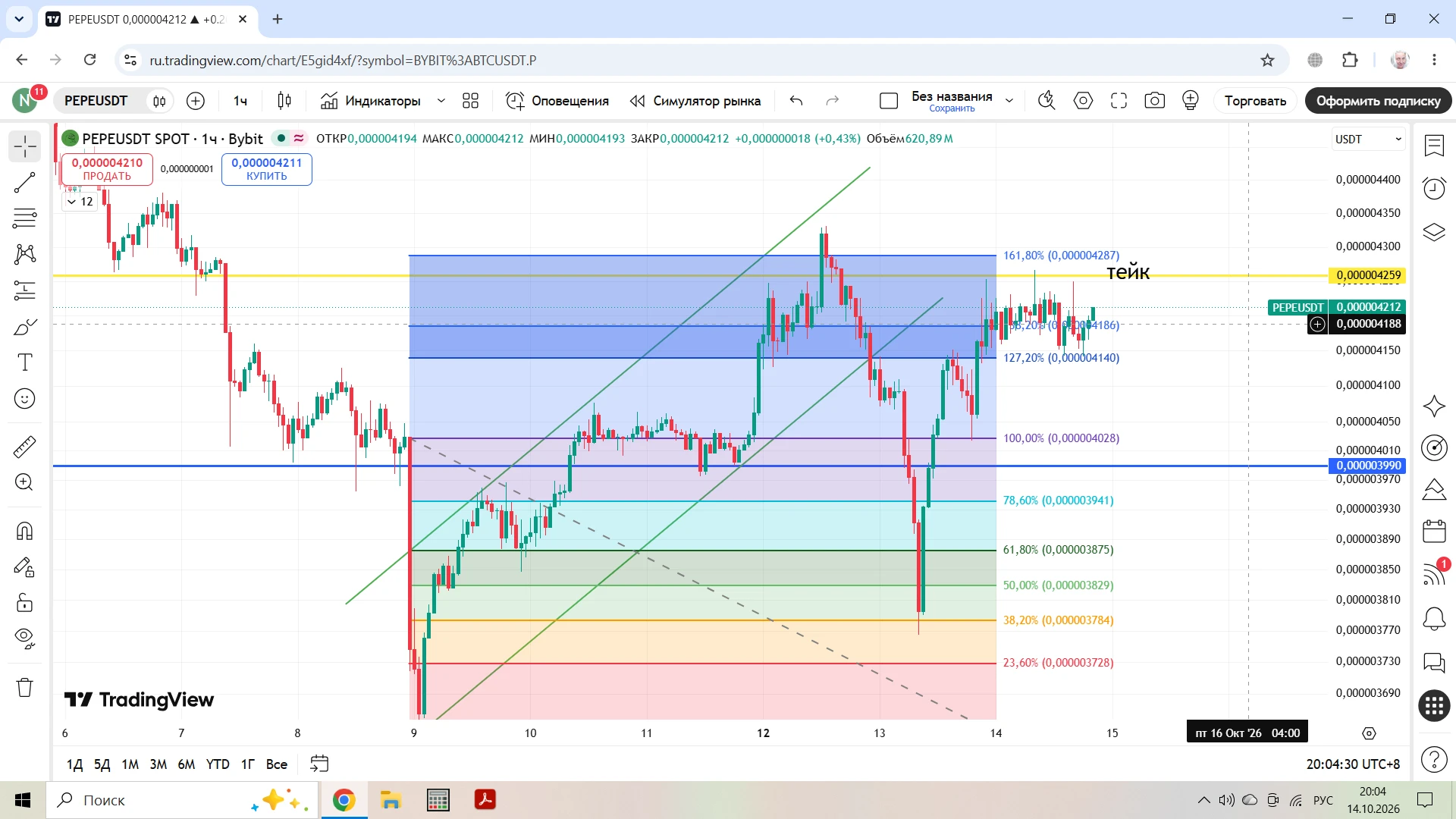Open the USDT currency dropdown

[1369, 140]
